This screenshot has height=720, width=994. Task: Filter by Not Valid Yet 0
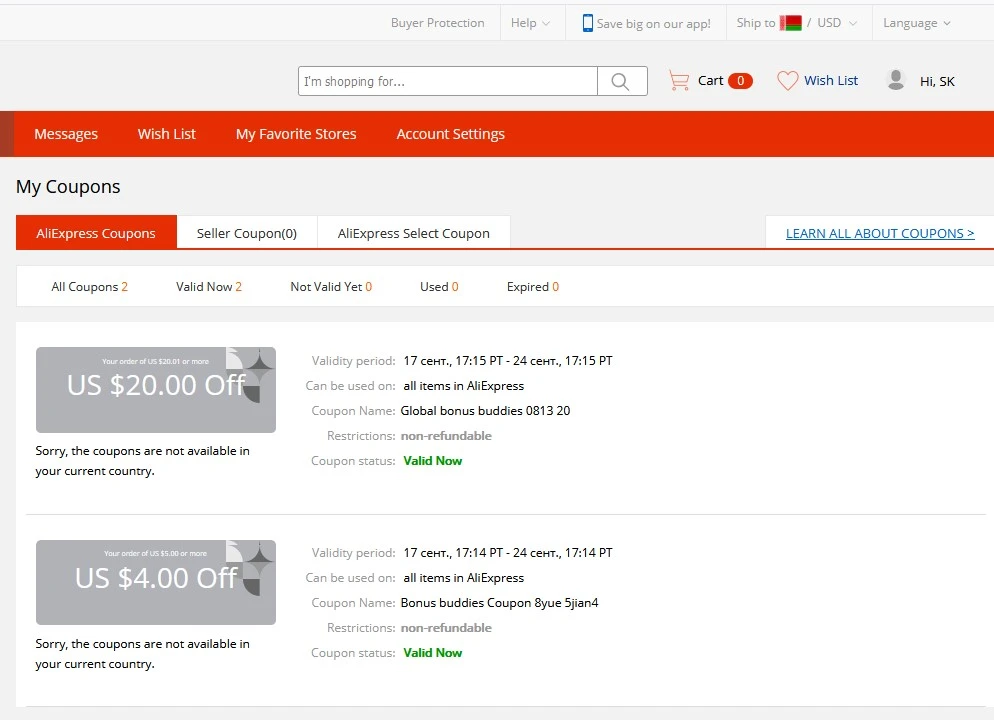331,286
